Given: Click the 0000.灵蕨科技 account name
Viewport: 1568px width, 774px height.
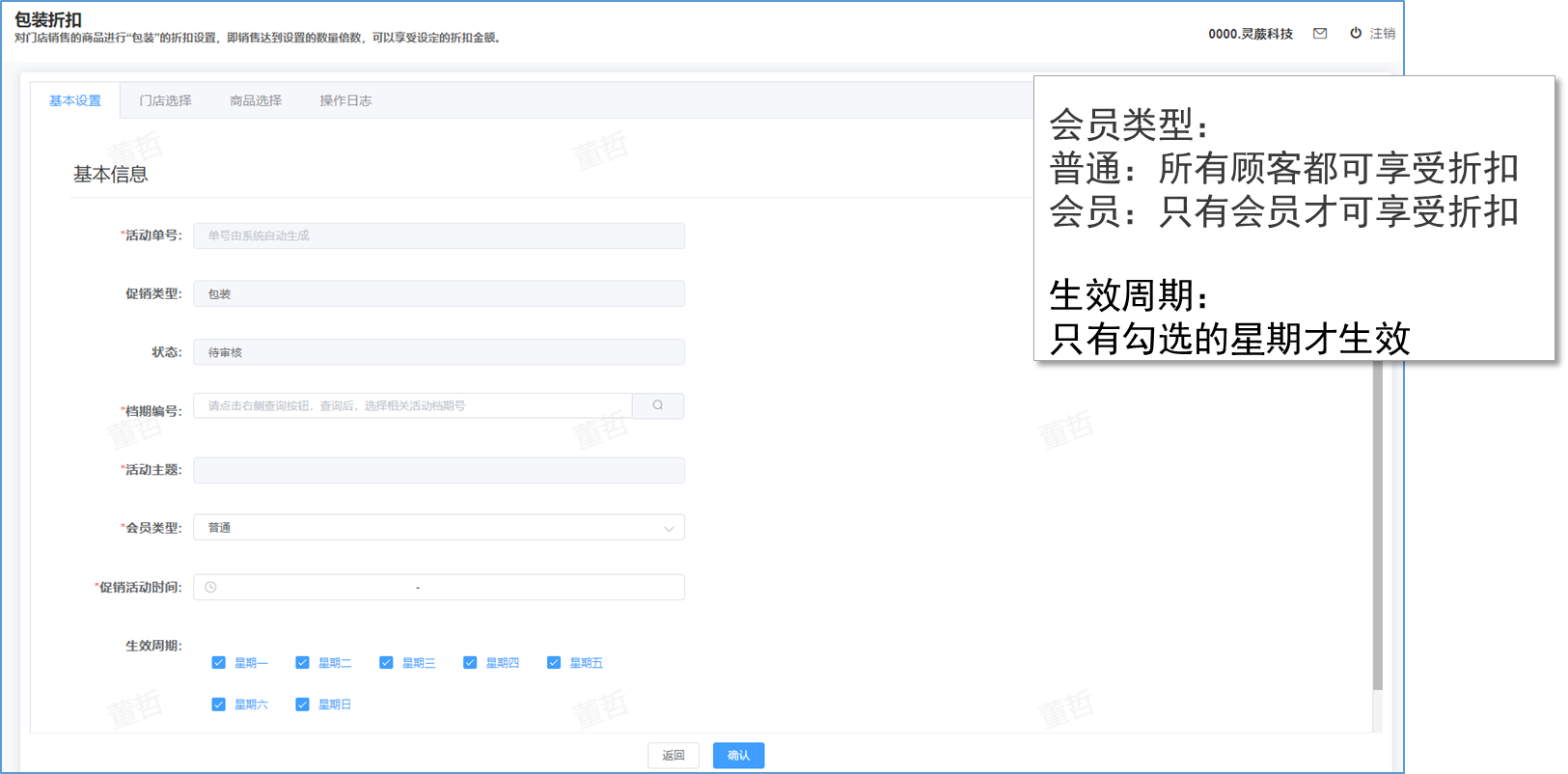Looking at the screenshot, I should (1251, 34).
